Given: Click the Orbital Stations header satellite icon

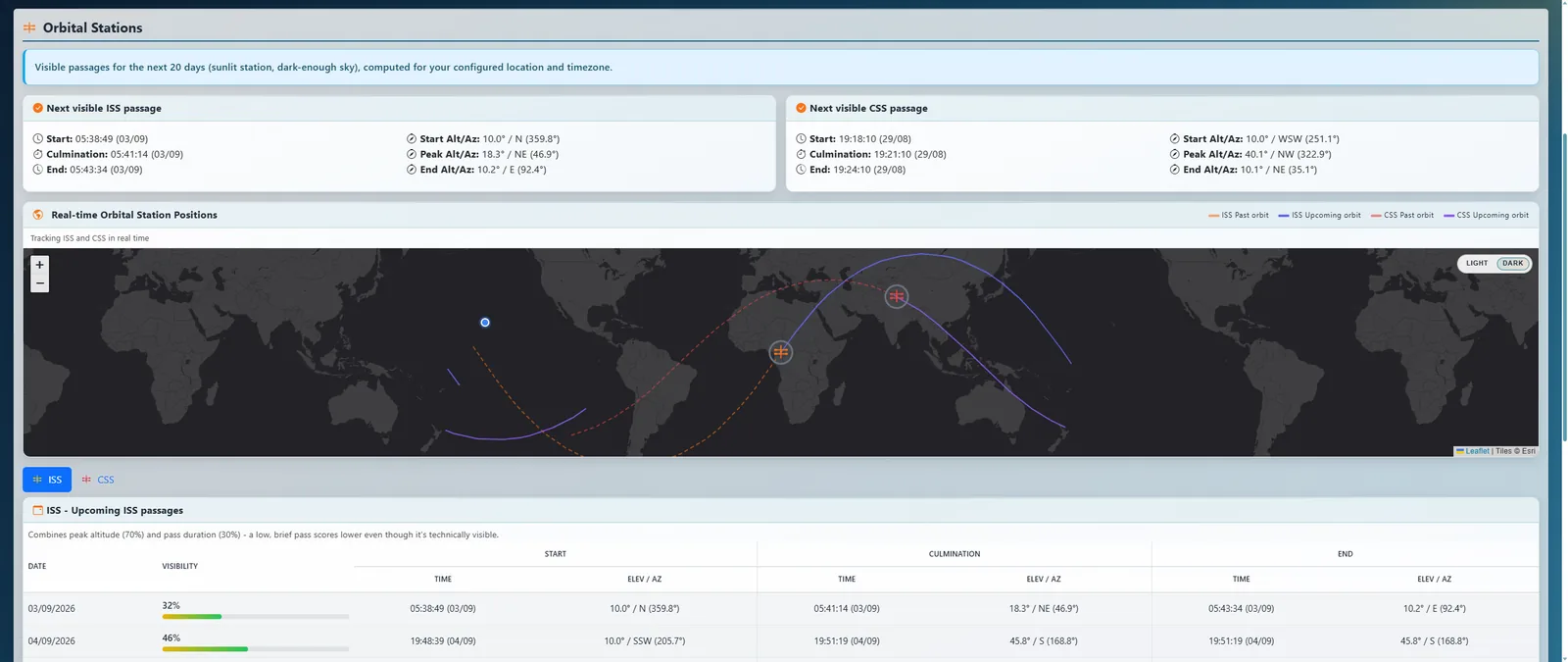Looking at the screenshot, I should [29, 27].
